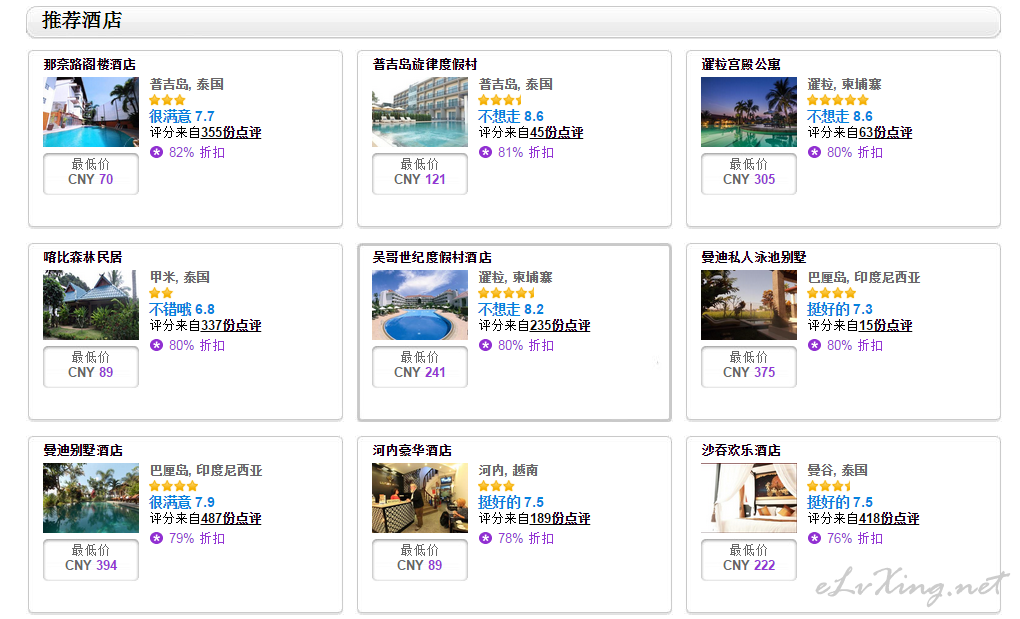Viewport: 1020px width, 619px height.
Task: Open the 337份点评 reviews link
Action: (231, 326)
